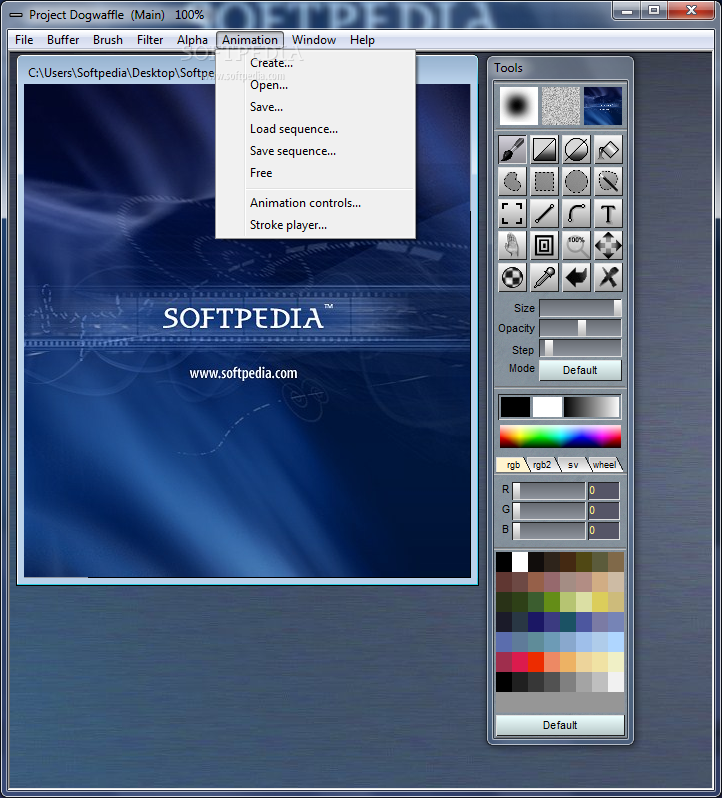Close the open Animation menu
Viewport: 722px width, 798px height.
click(250, 40)
